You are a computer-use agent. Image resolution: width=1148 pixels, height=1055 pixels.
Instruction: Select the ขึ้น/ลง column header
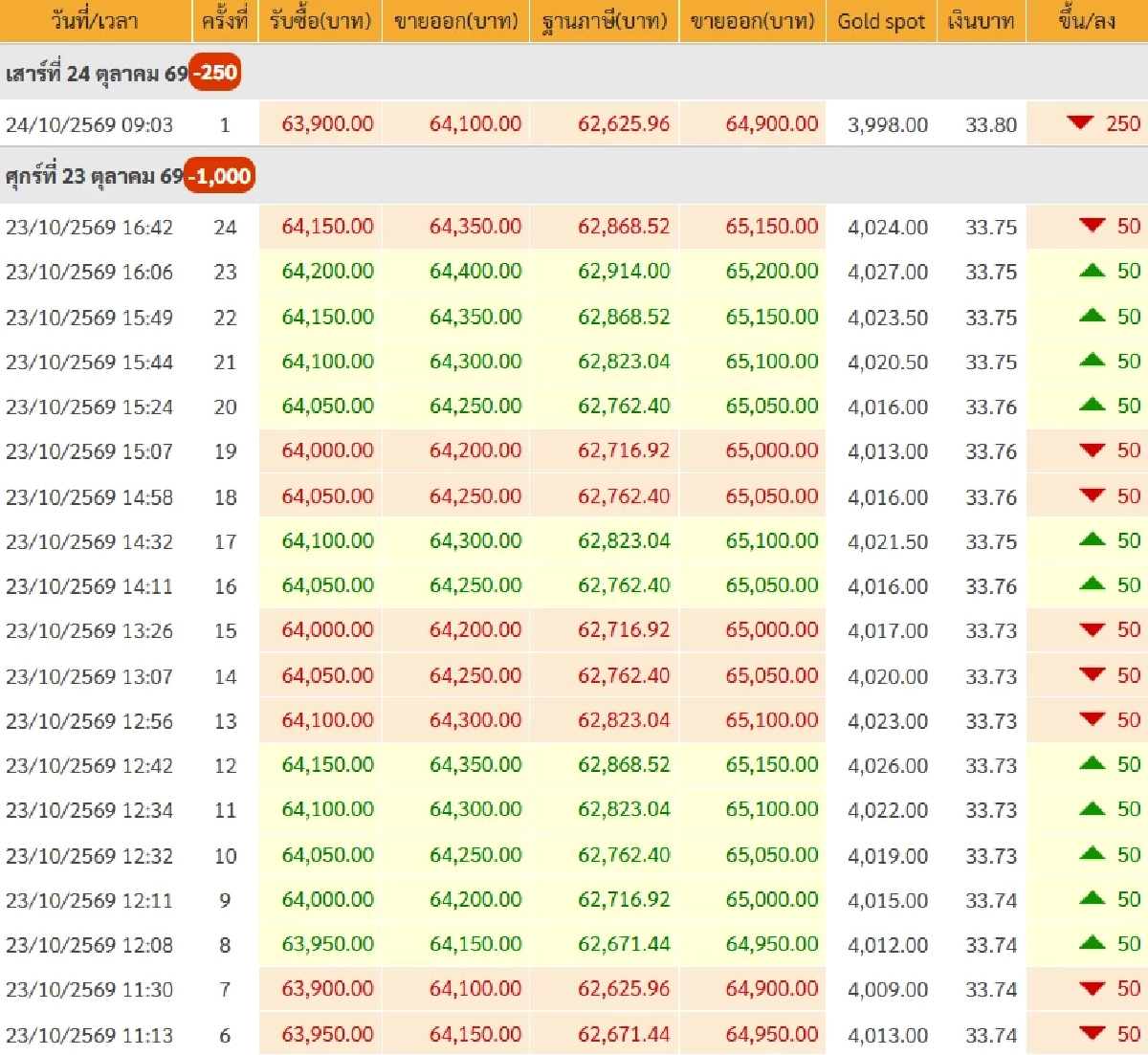coord(1087,21)
